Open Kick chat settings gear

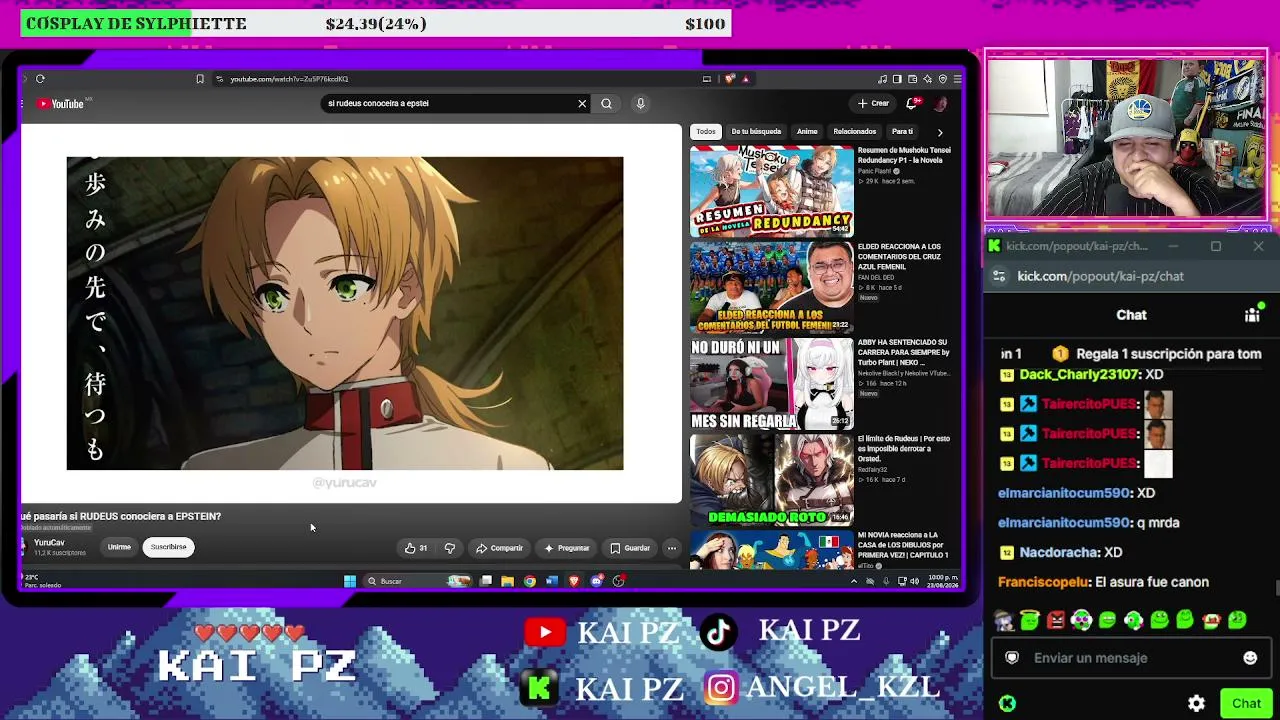[1196, 703]
